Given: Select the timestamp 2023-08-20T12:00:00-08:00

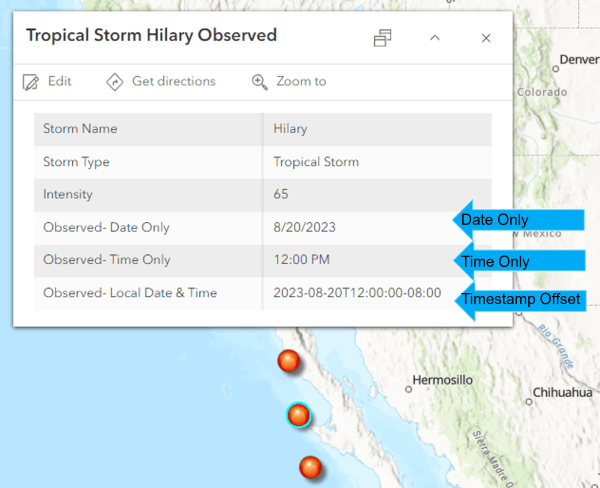Looking at the screenshot, I should point(357,293).
